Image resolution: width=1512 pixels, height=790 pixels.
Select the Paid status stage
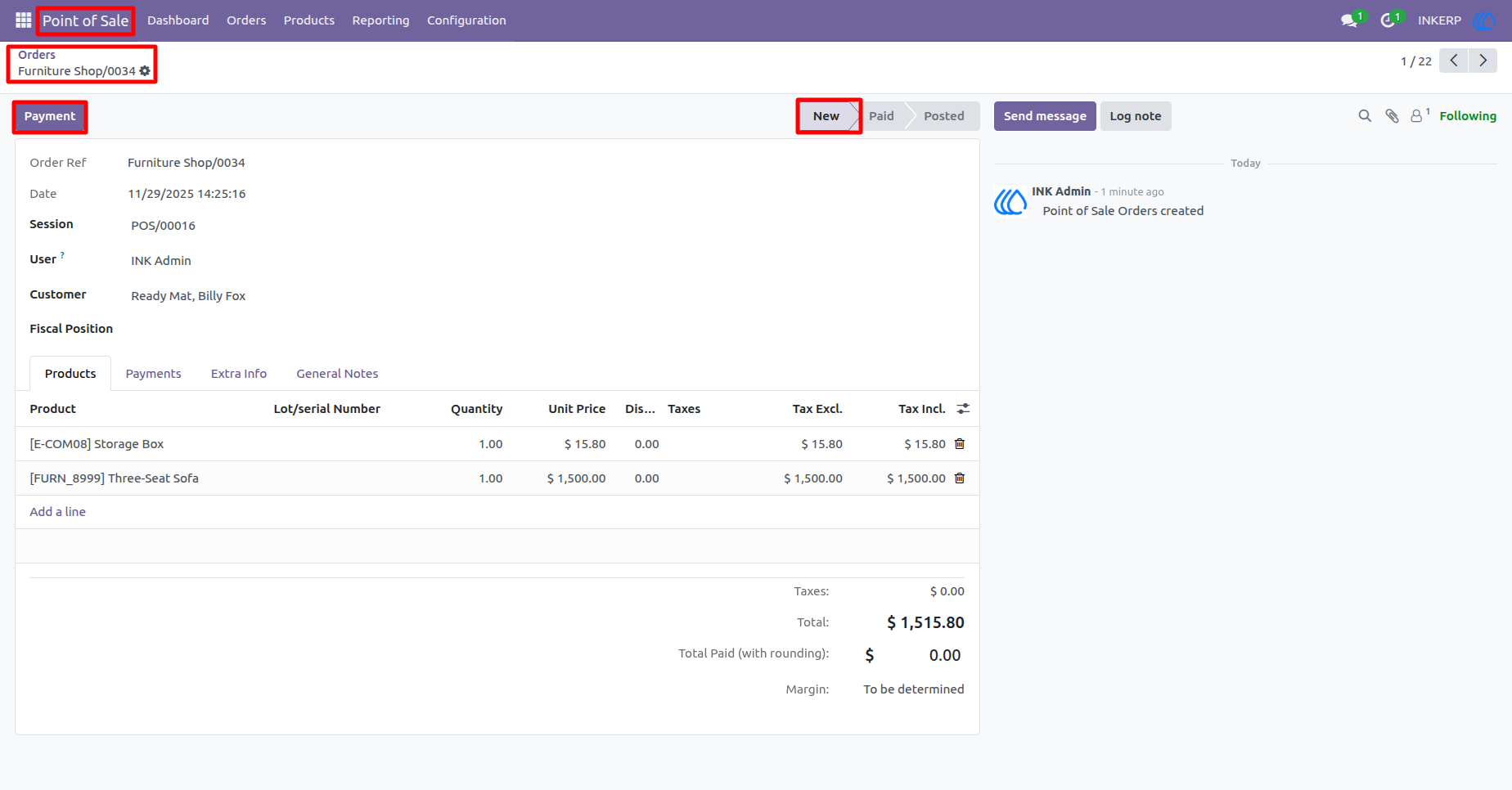click(x=881, y=116)
